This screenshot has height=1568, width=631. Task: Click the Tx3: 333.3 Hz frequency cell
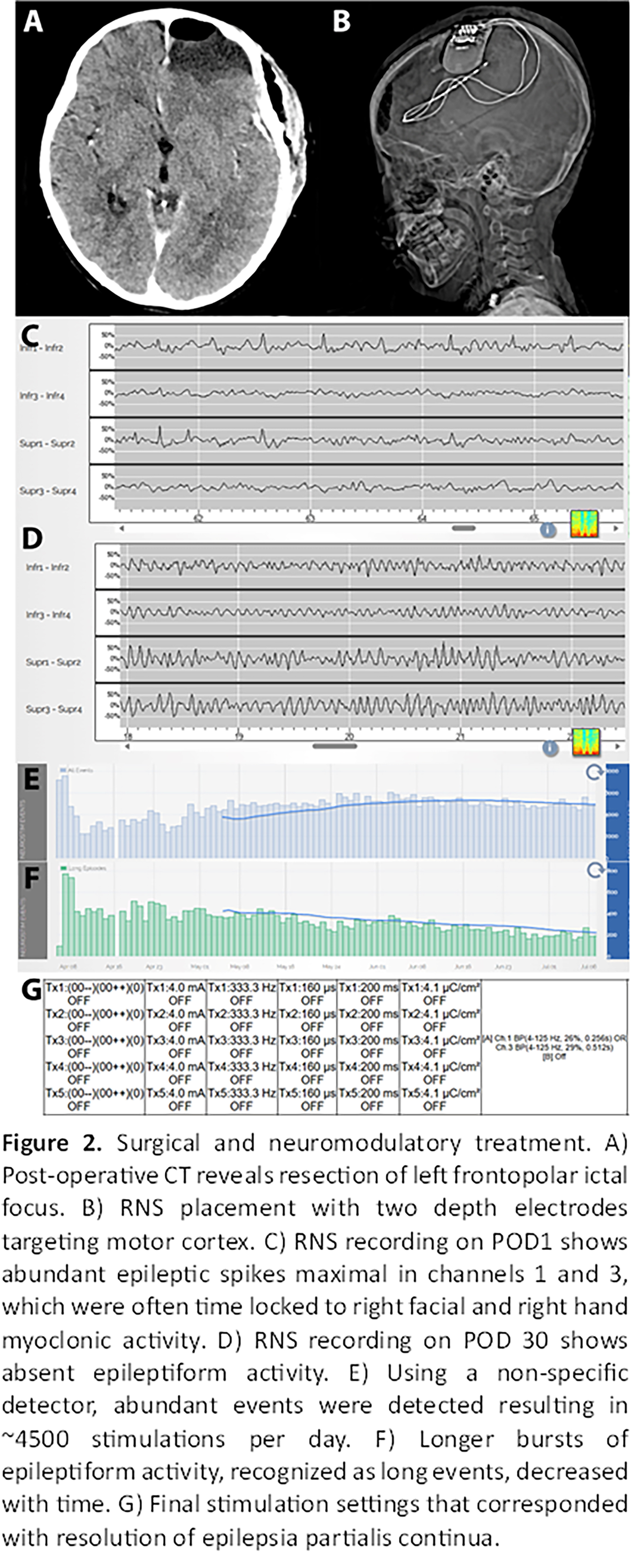pyautogui.click(x=242, y=1046)
